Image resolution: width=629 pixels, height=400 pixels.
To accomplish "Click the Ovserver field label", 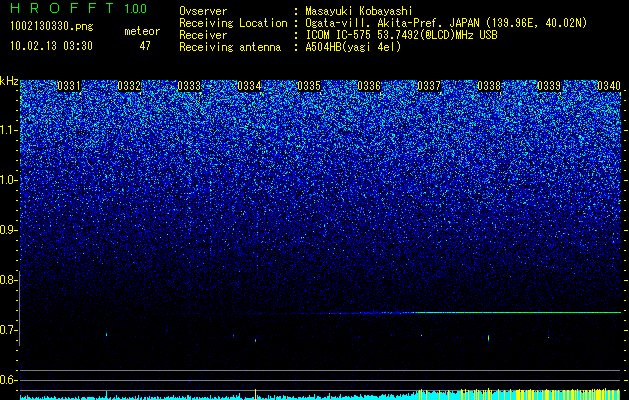I will [203, 11].
